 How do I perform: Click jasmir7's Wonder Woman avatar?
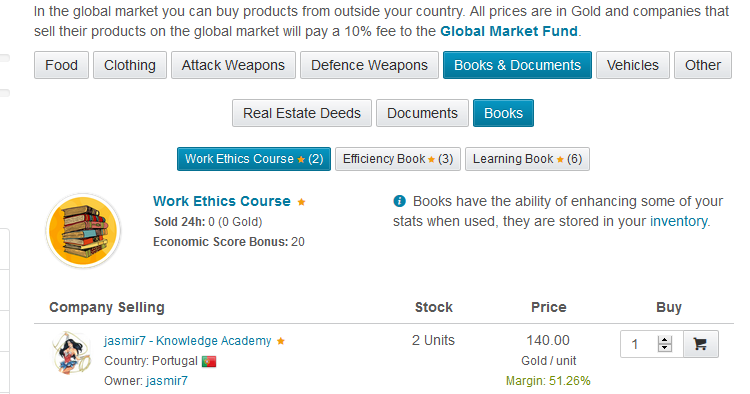pos(71,353)
